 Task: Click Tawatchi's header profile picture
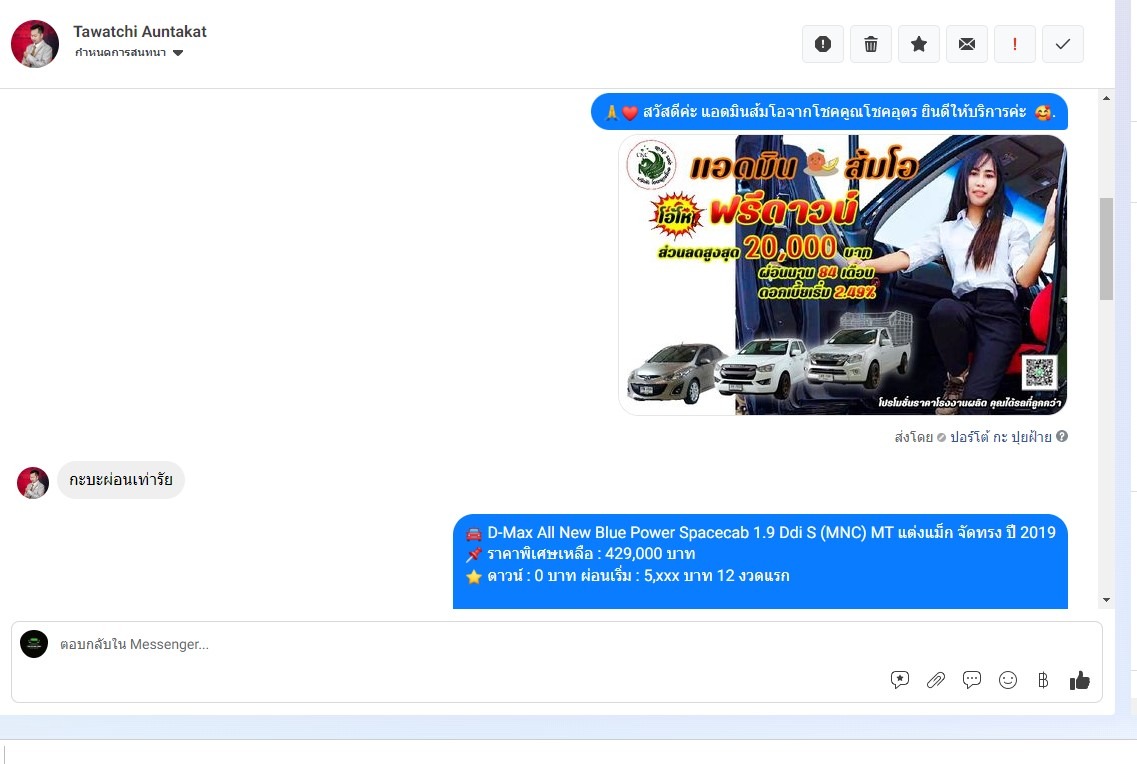(35, 44)
